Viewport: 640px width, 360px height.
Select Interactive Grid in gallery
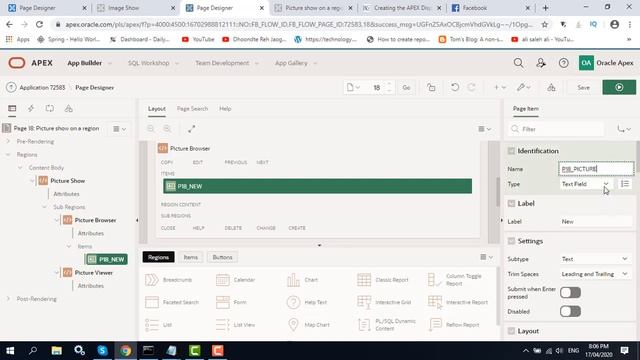pos(384,302)
